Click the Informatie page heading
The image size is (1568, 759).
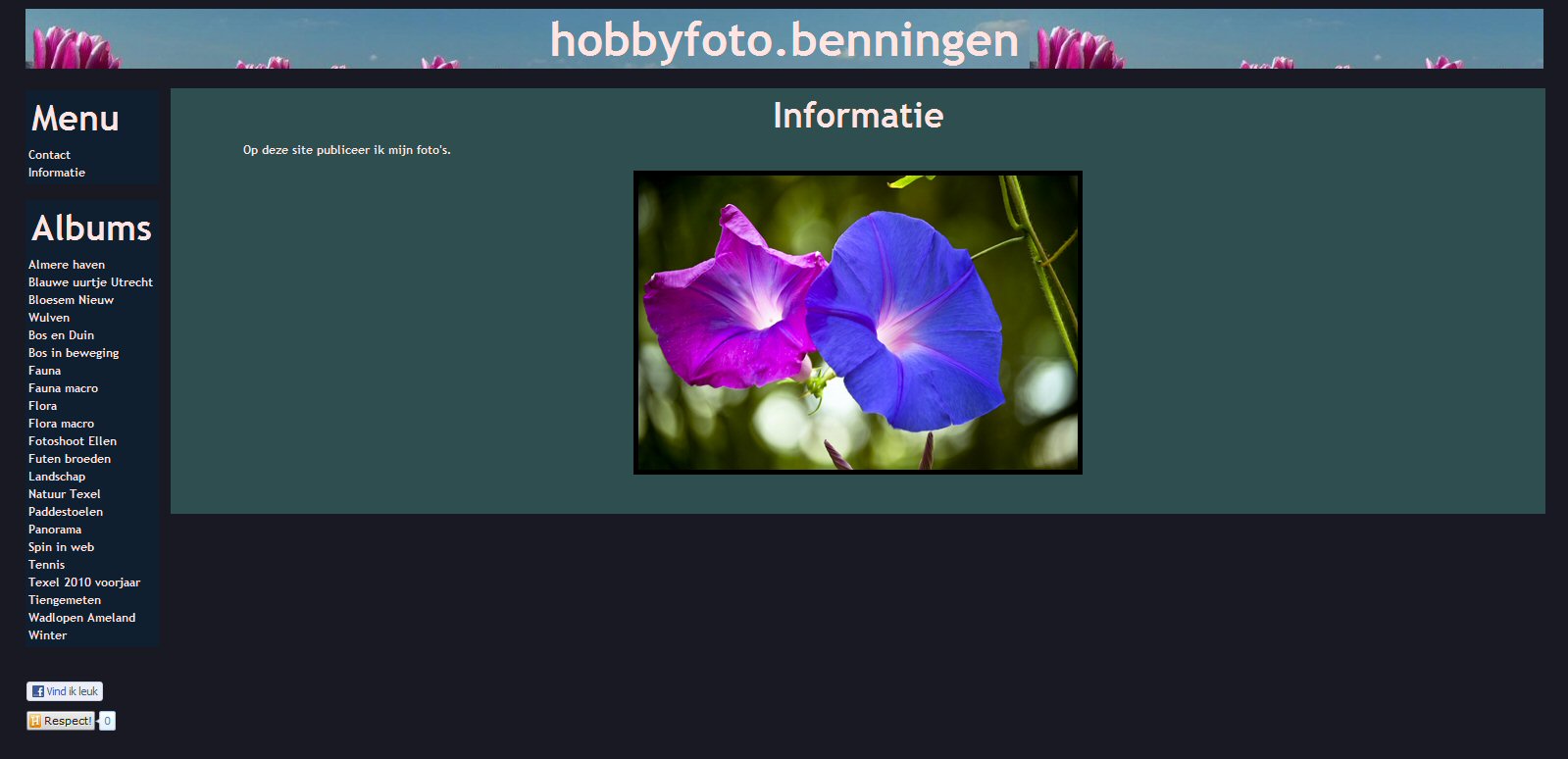(858, 116)
